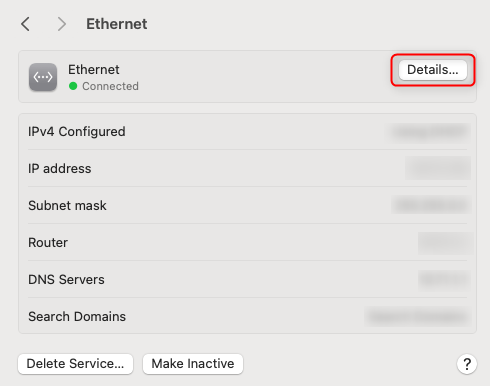490x386 pixels.
Task: Select the IP address row label
Action: (x=60, y=169)
